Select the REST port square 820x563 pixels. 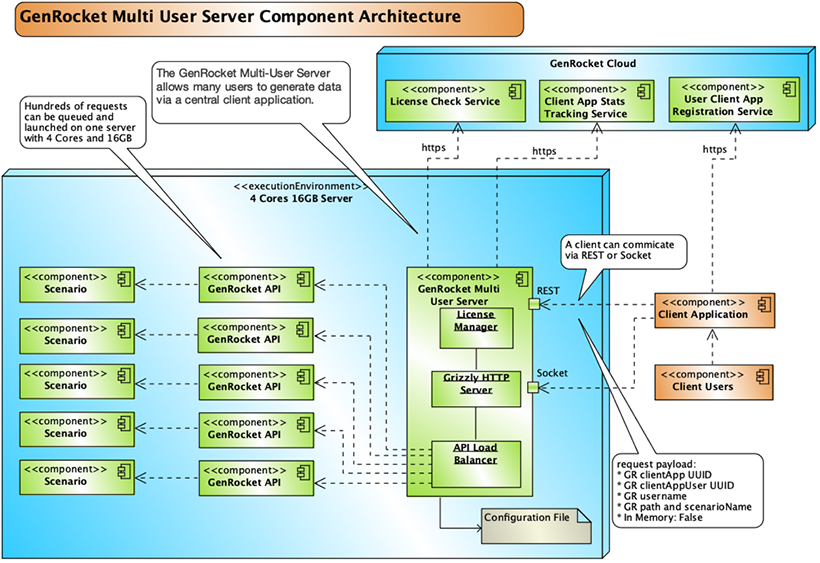point(533,304)
